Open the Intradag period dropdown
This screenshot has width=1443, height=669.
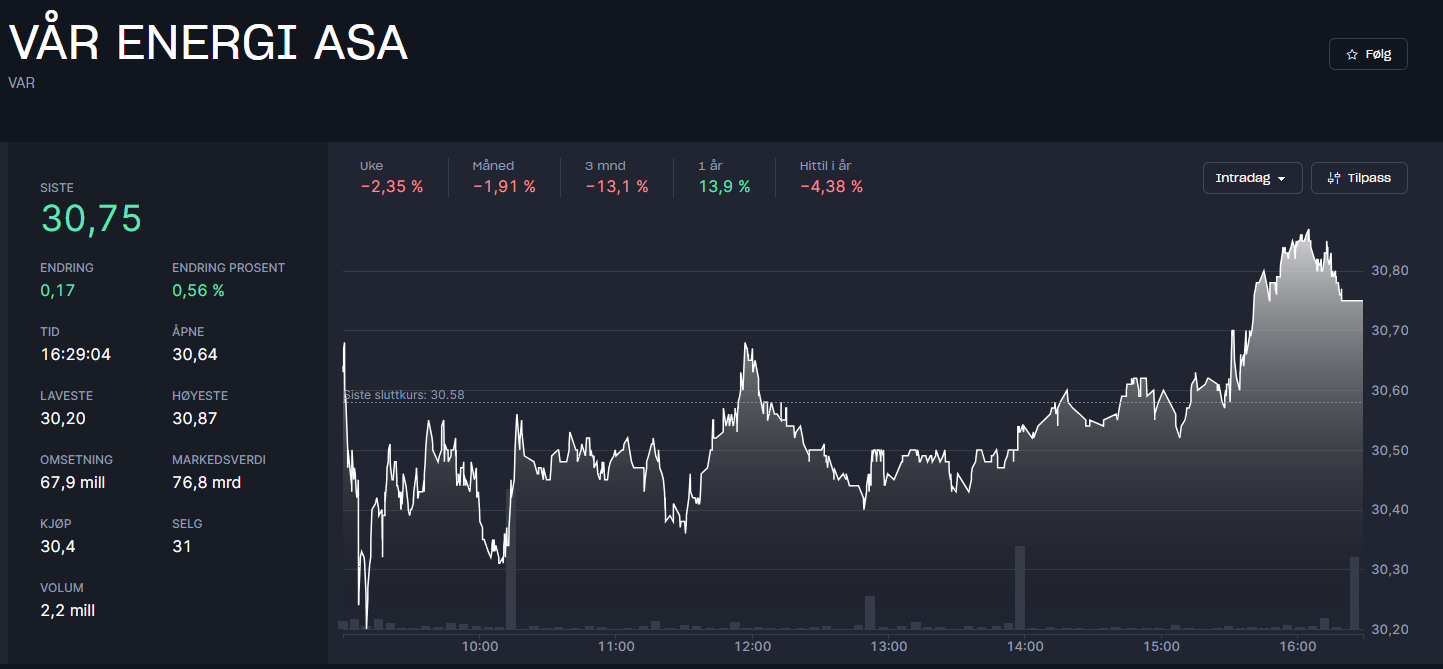[1252, 178]
